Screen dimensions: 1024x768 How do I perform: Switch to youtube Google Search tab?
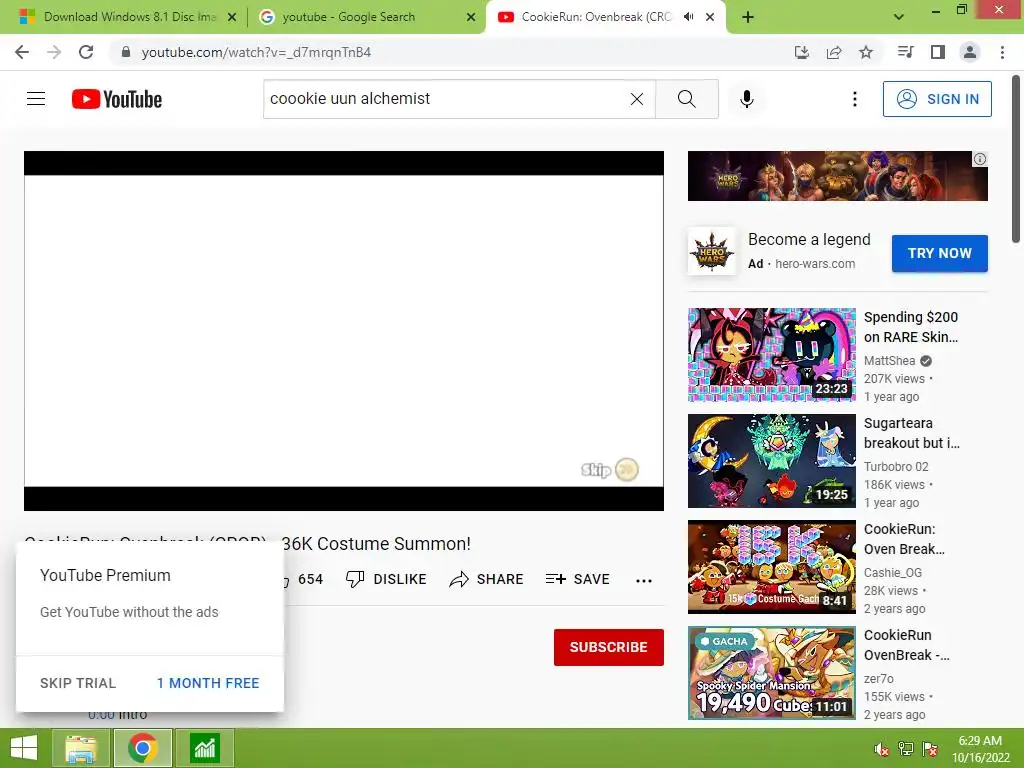tap(366, 17)
